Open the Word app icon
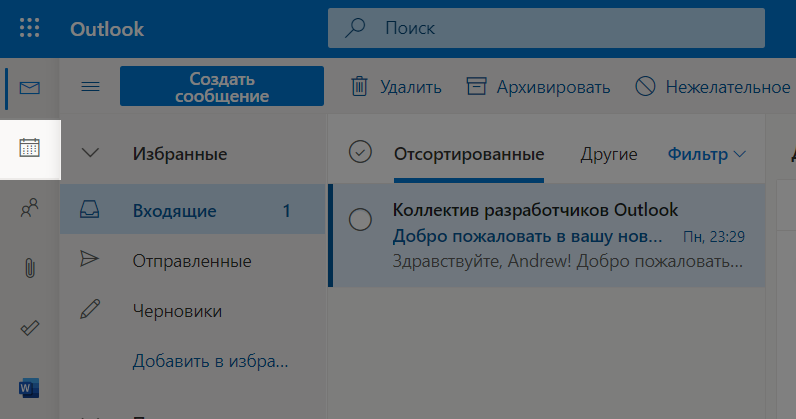The image size is (796, 419). (x=29, y=388)
